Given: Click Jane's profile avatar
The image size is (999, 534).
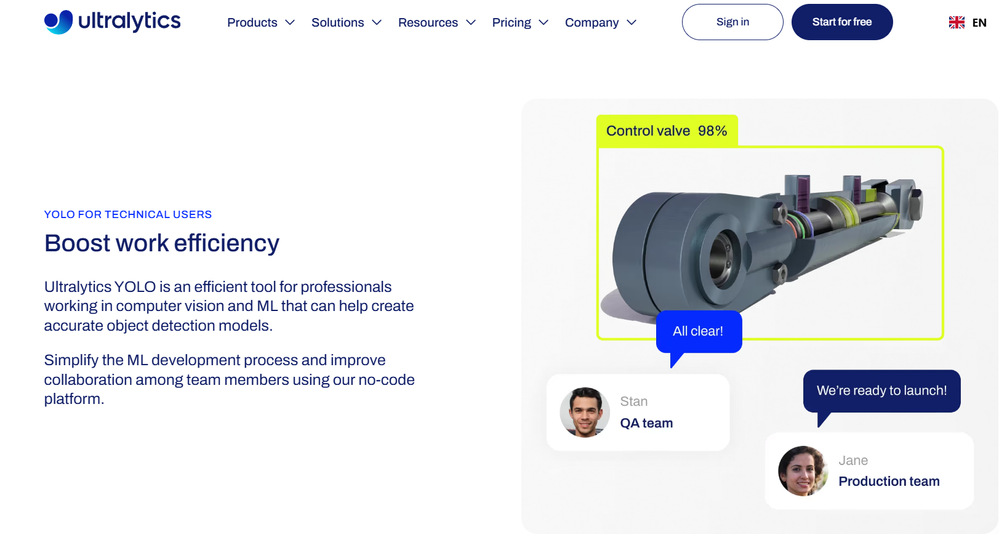Looking at the screenshot, I should [803, 471].
